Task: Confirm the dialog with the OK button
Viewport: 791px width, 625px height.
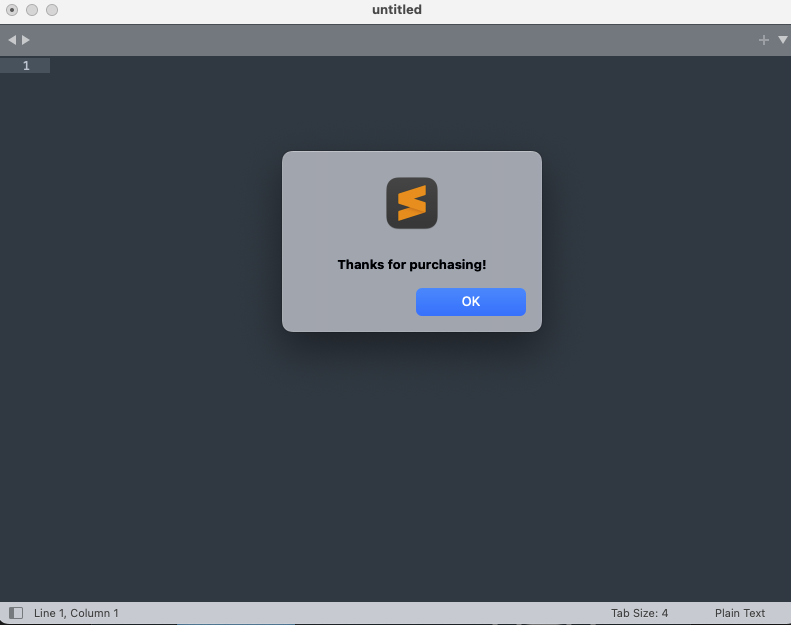Action: pos(471,302)
